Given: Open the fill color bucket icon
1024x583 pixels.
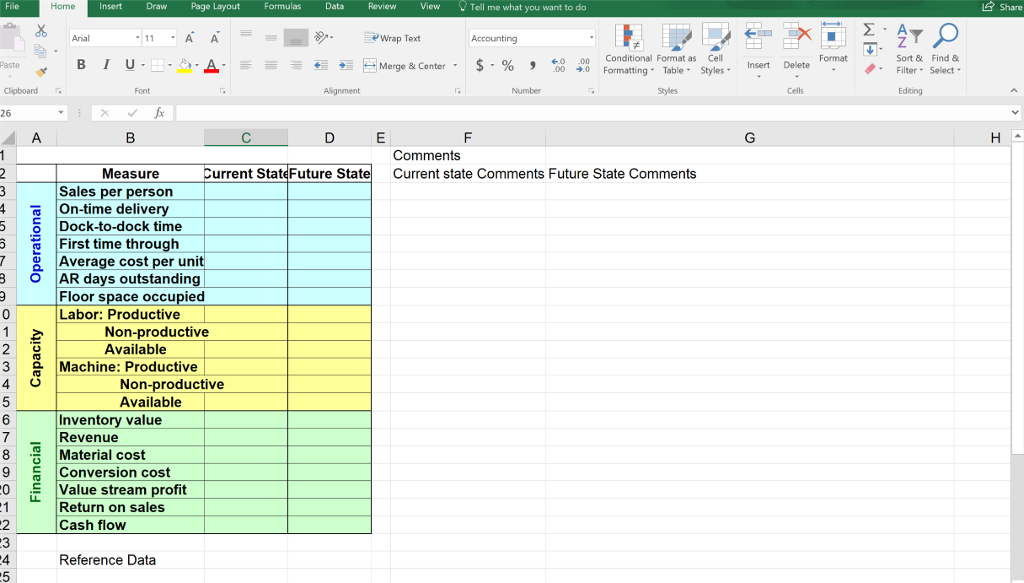Looking at the screenshot, I should [186, 64].
